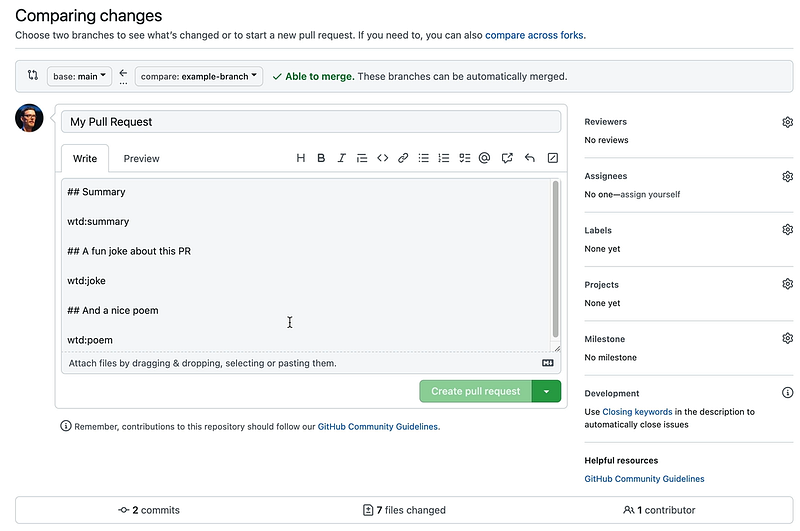This screenshot has width=800, height=531.
Task: View the 7 files changed tab
Action: 404,510
